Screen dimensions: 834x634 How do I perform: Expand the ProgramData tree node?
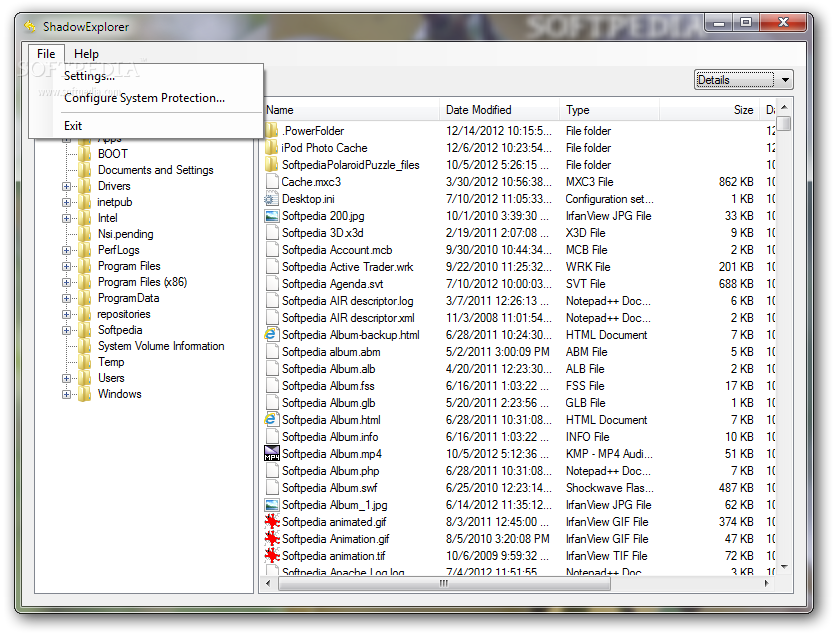pyautogui.click(x=66, y=298)
